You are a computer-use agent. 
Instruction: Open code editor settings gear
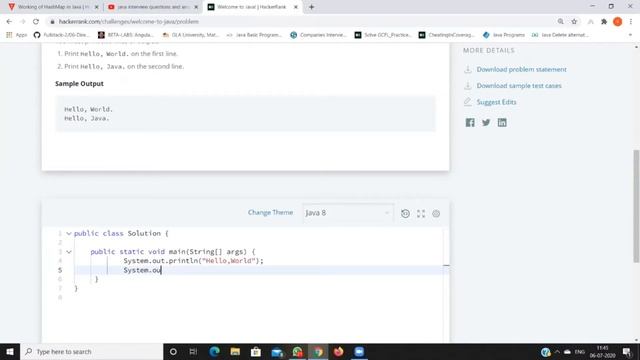[x=436, y=213]
